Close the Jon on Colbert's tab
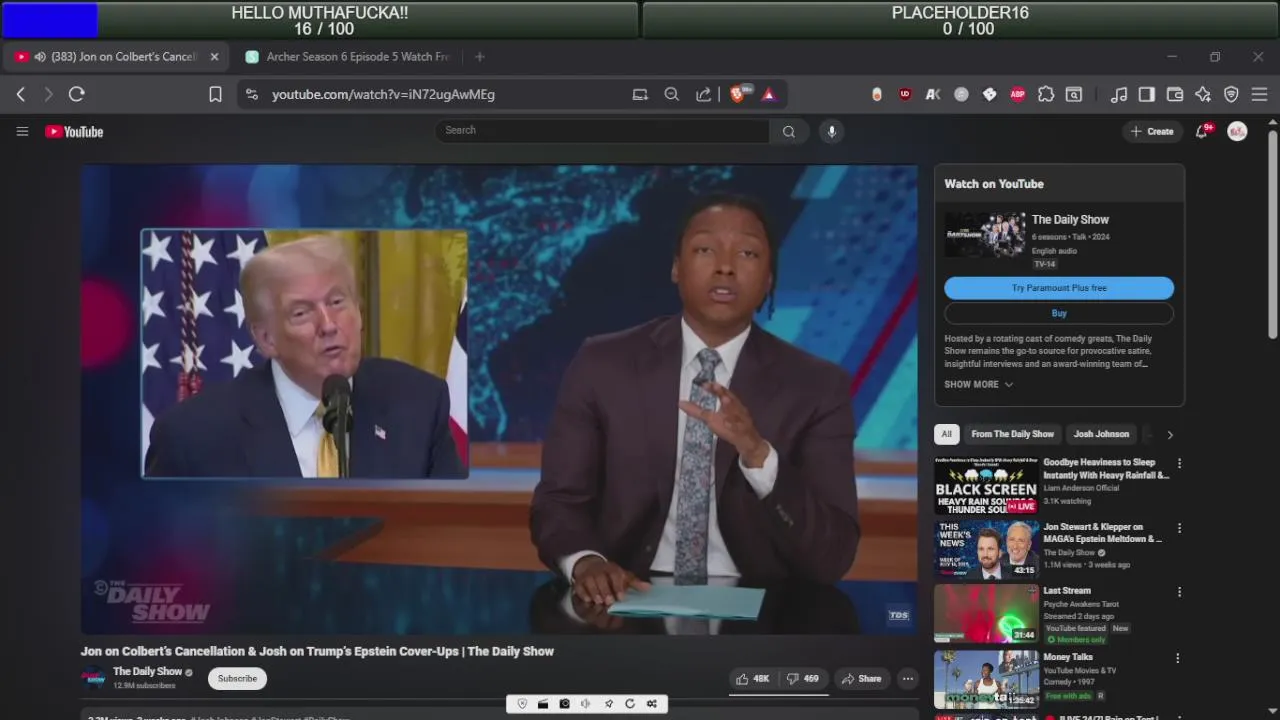 pyautogui.click(x=214, y=57)
